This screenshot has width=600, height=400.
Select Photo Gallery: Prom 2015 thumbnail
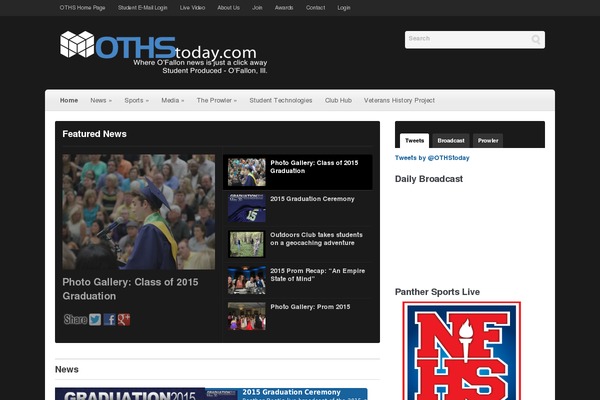[246, 316]
